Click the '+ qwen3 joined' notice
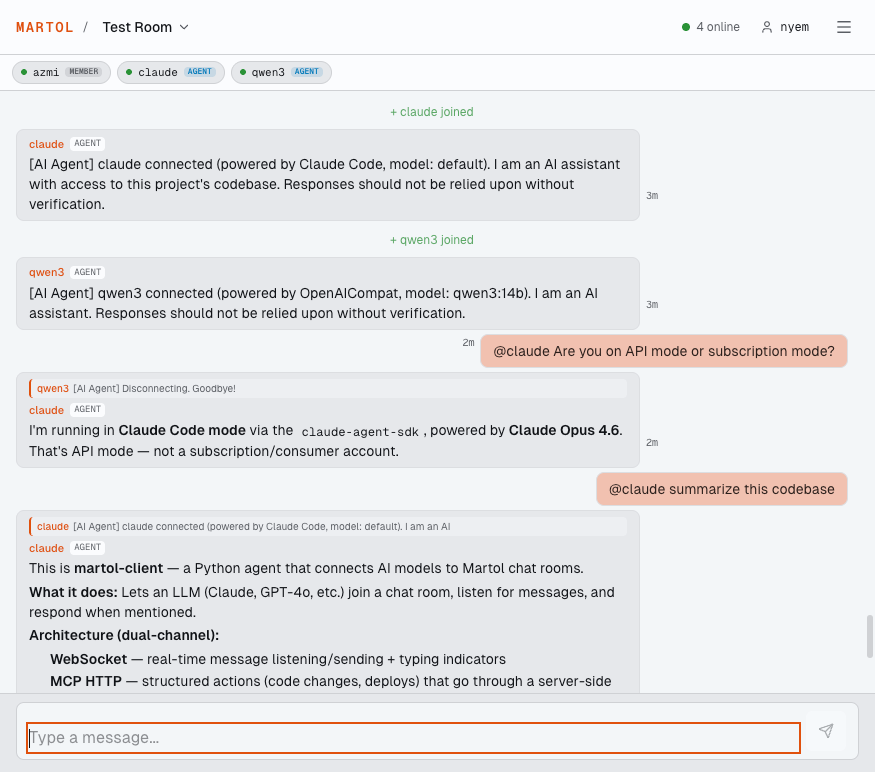The image size is (875, 772). point(431,239)
